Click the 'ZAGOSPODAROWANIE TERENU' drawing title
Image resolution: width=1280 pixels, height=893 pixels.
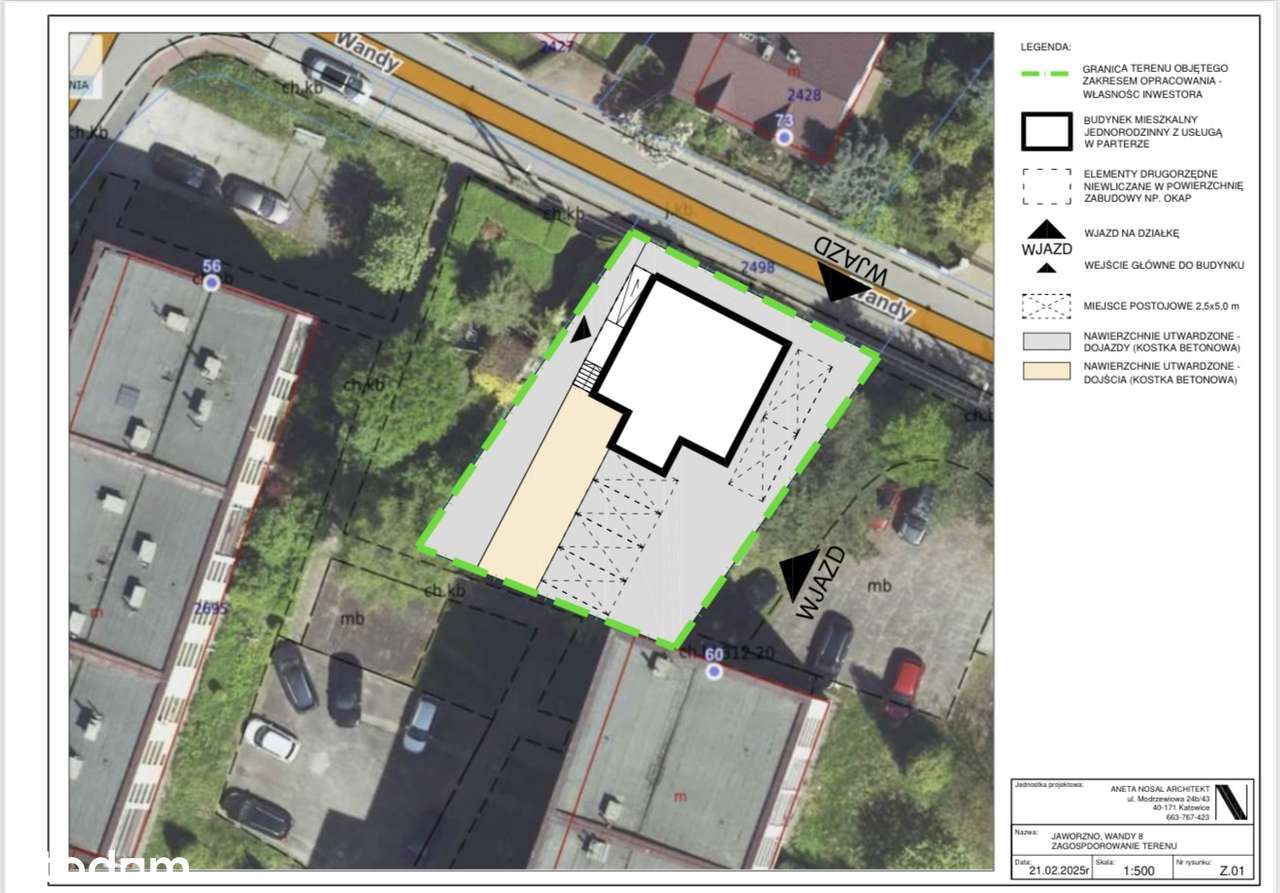click(1114, 846)
